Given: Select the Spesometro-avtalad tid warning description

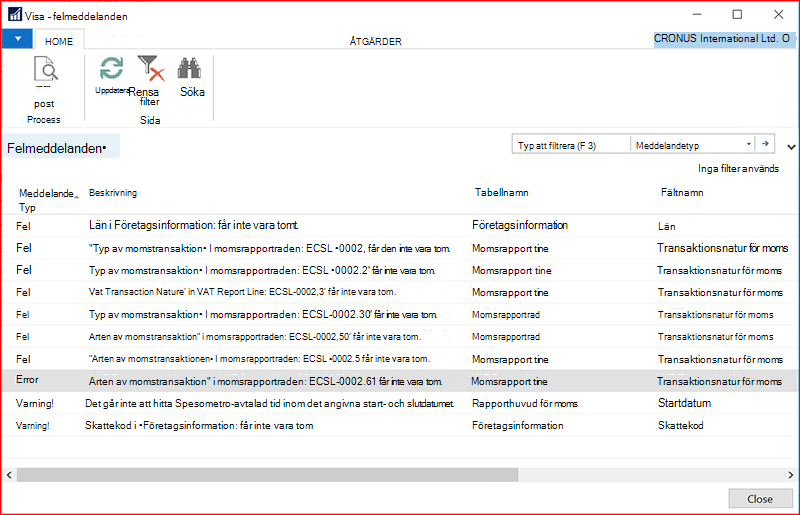Looking at the screenshot, I should click(269, 403).
